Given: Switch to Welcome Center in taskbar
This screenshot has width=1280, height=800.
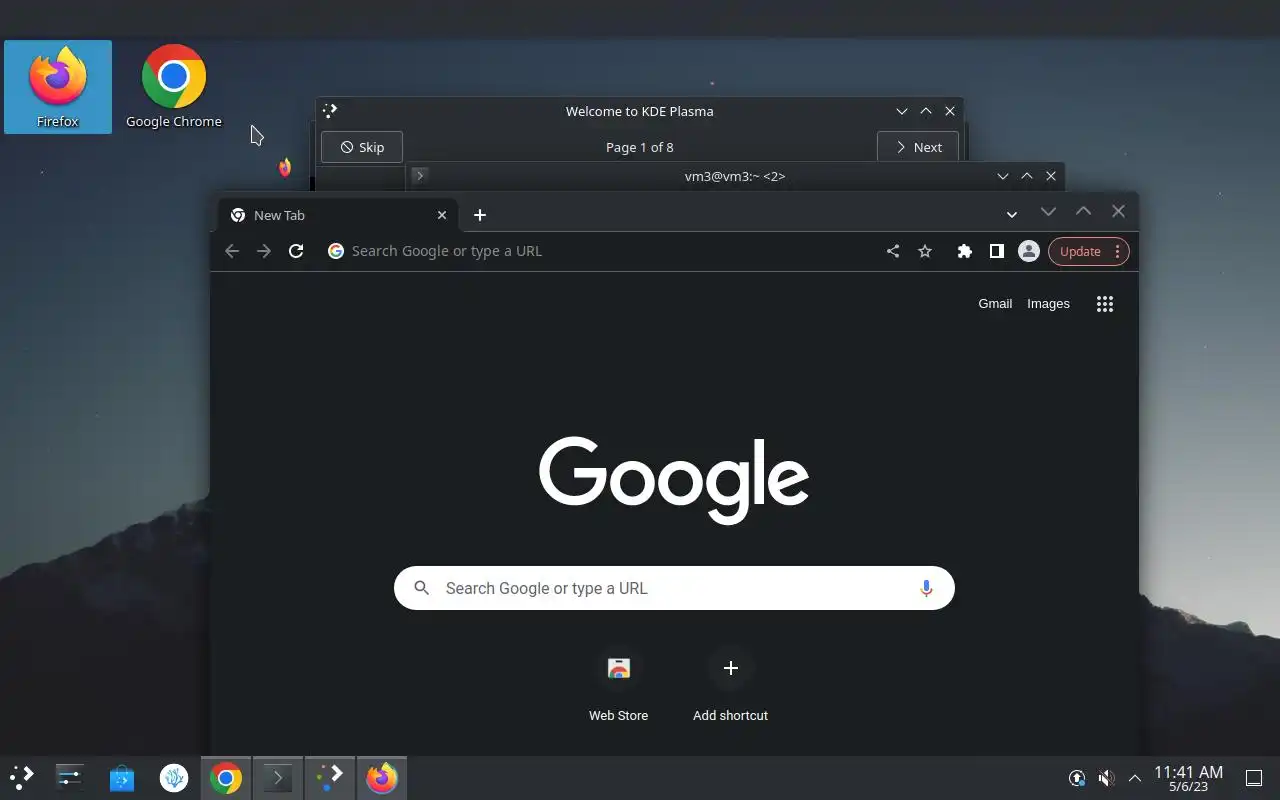Looking at the screenshot, I should [330, 777].
